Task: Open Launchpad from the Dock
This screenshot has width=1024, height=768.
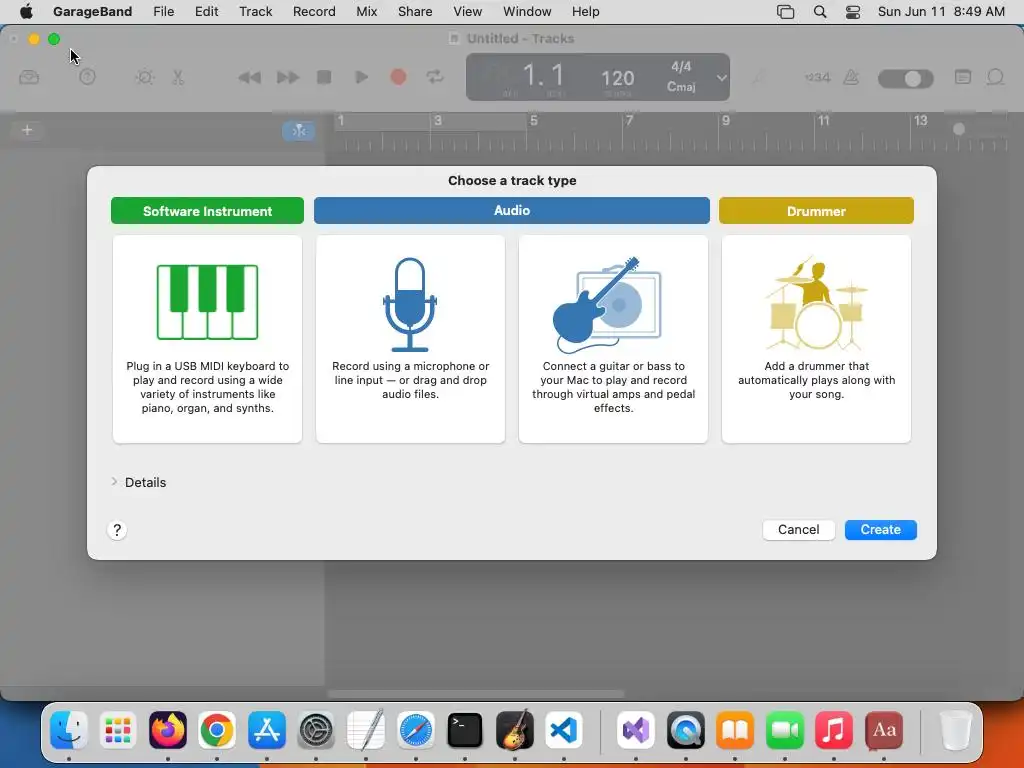Action: pos(118,730)
